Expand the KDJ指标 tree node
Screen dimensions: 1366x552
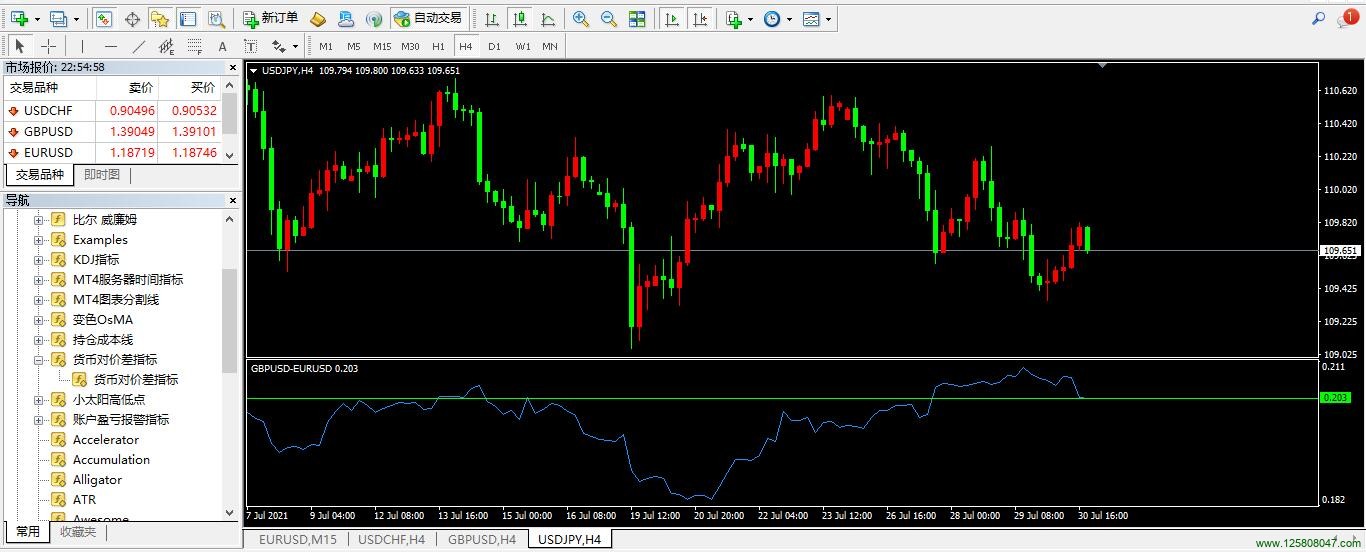pyautogui.click(x=40, y=259)
